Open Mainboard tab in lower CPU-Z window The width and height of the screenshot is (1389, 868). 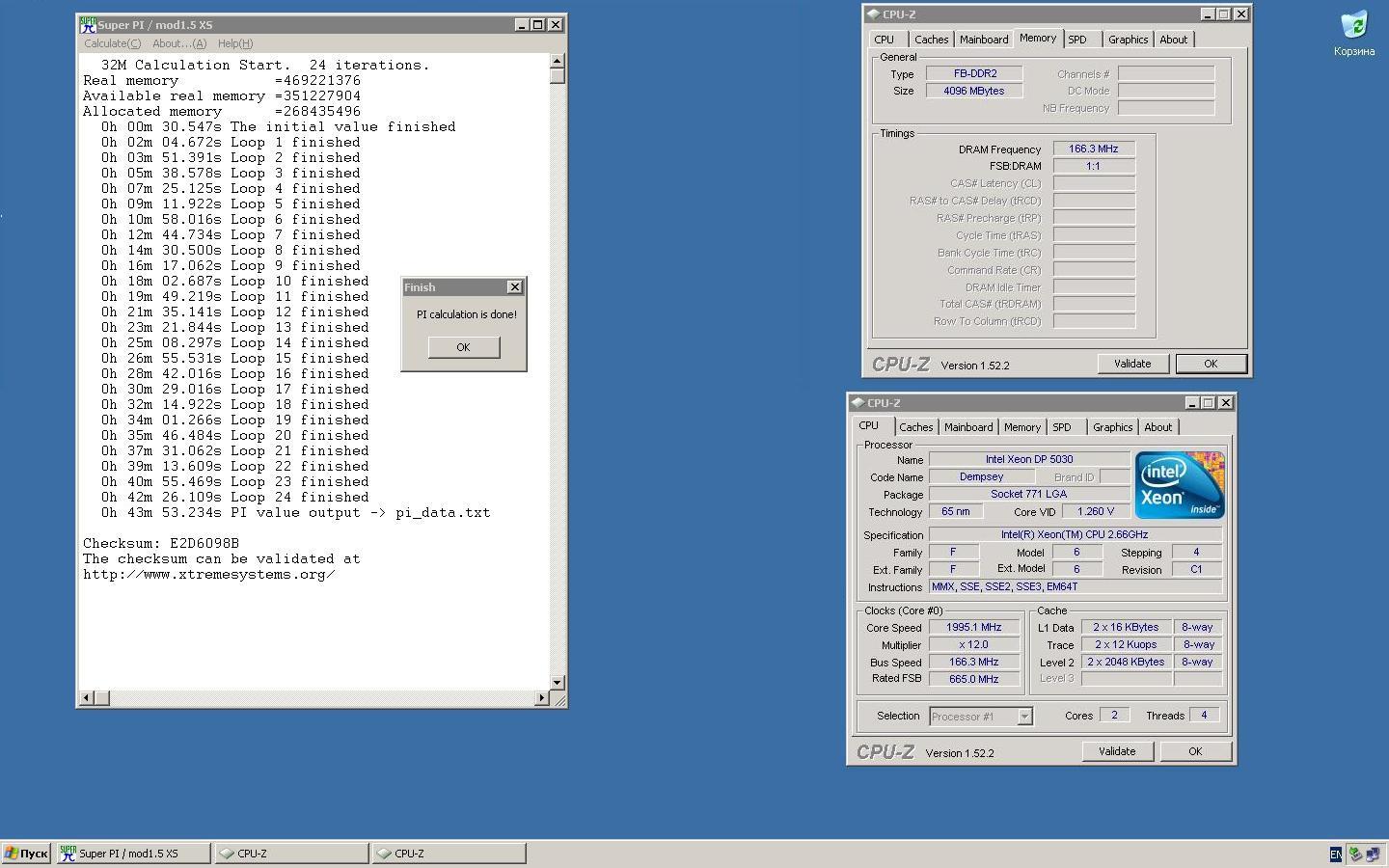tap(968, 427)
